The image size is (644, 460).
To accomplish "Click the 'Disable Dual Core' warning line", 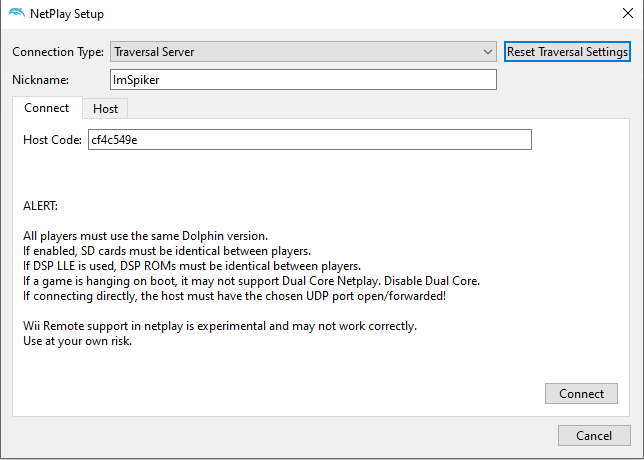I will click(251, 281).
